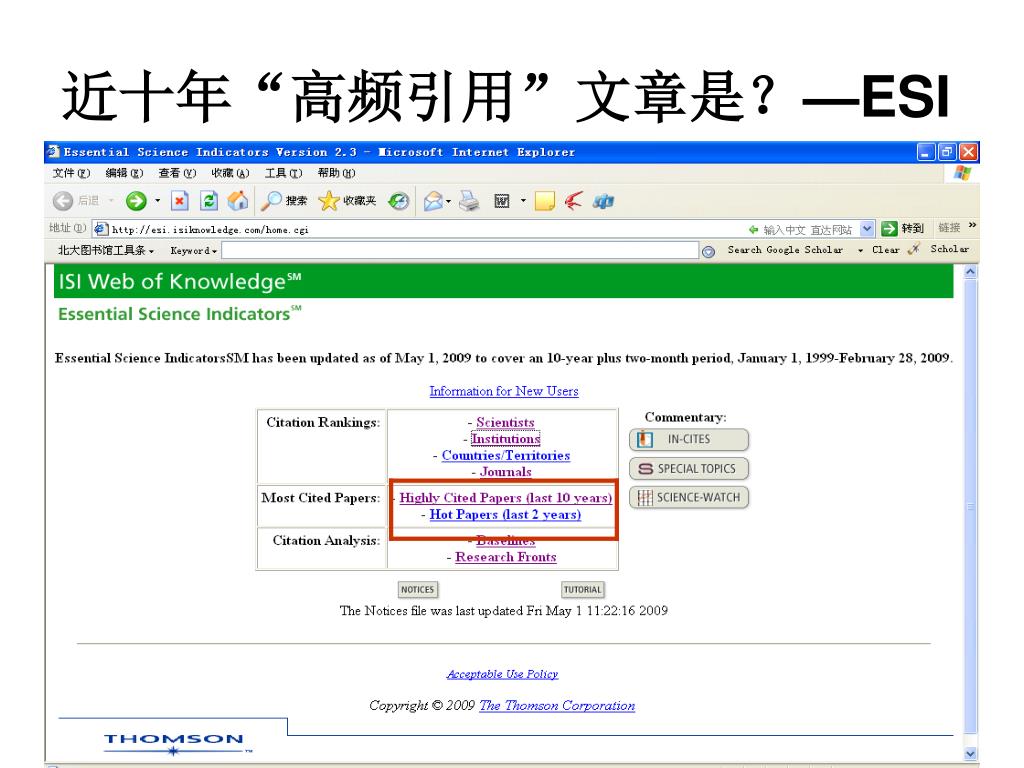Click the Back arrow button in IE toolbar
Screen dimensions: 1024x768
click(63, 201)
